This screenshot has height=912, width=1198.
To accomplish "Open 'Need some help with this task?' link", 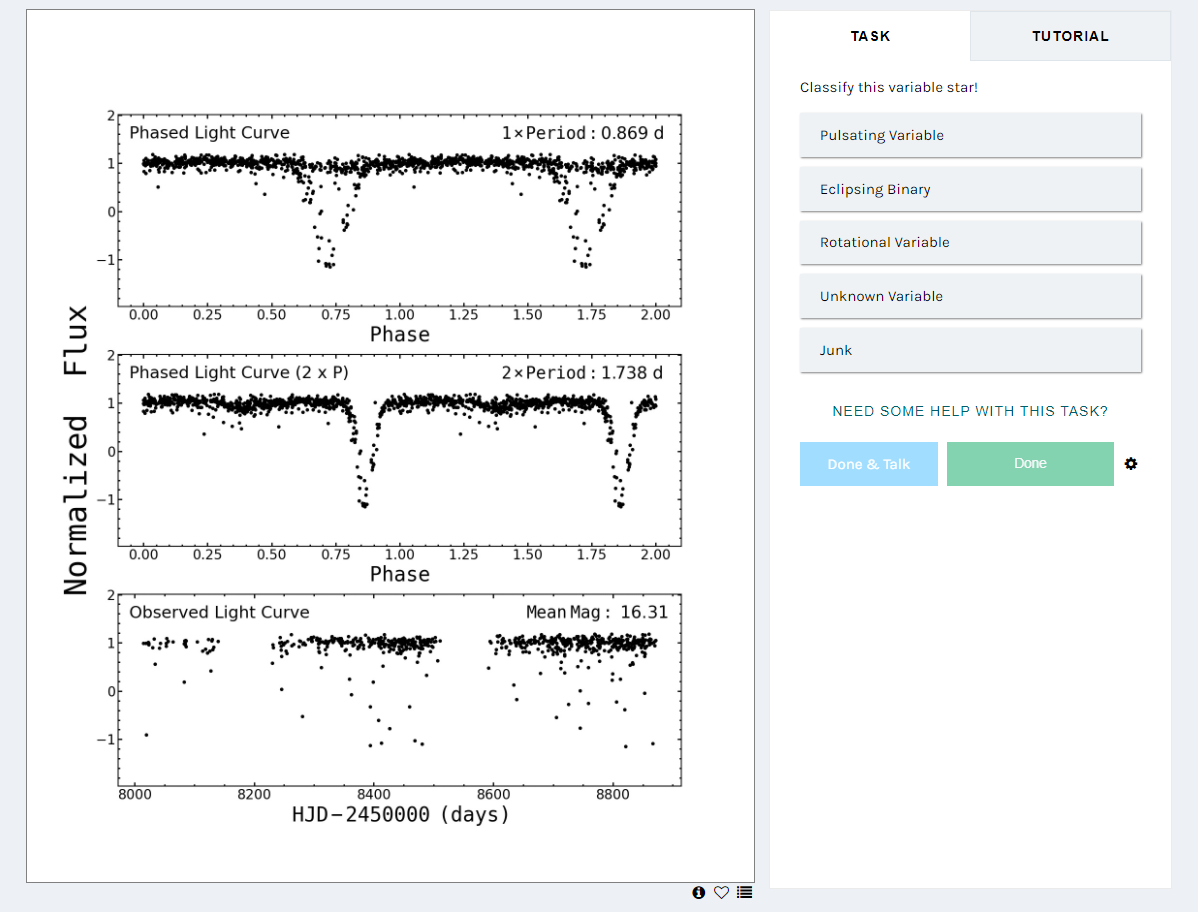I will pos(970,411).
